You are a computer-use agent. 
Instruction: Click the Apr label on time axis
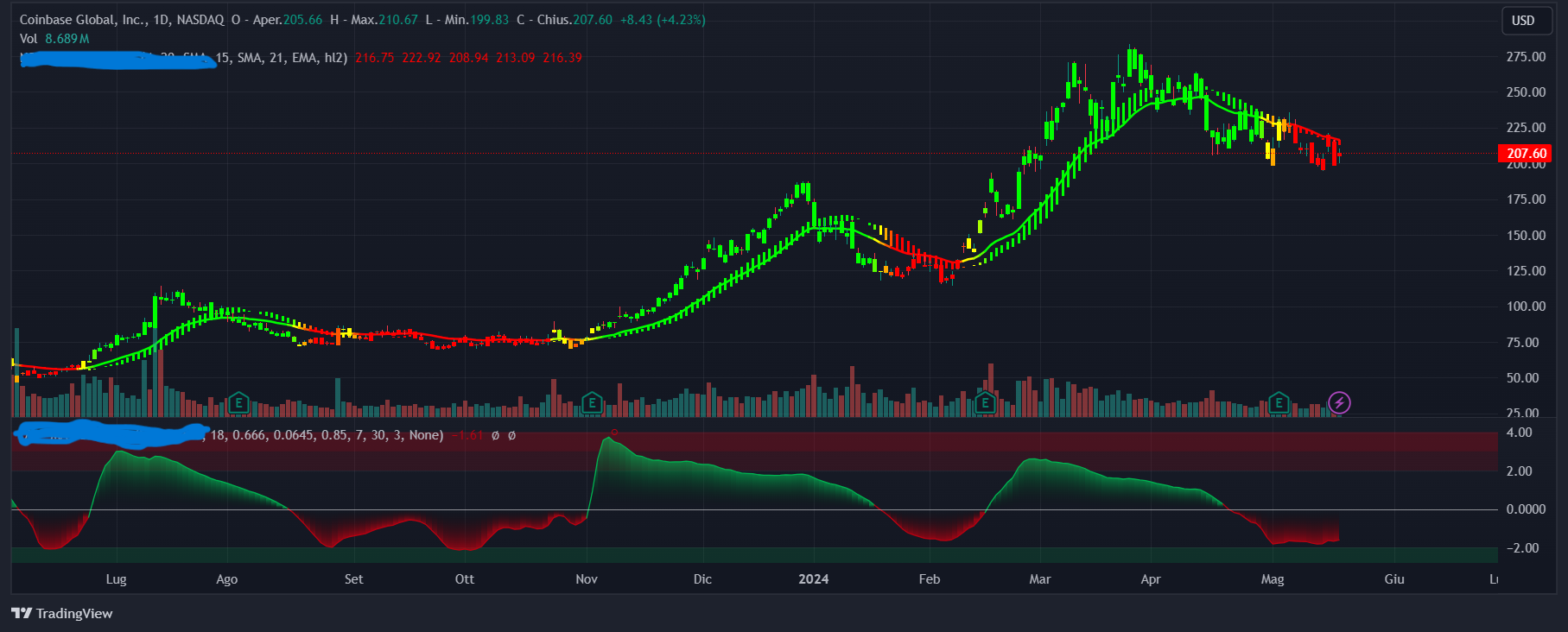pyautogui.click(x=1151, y=579)
